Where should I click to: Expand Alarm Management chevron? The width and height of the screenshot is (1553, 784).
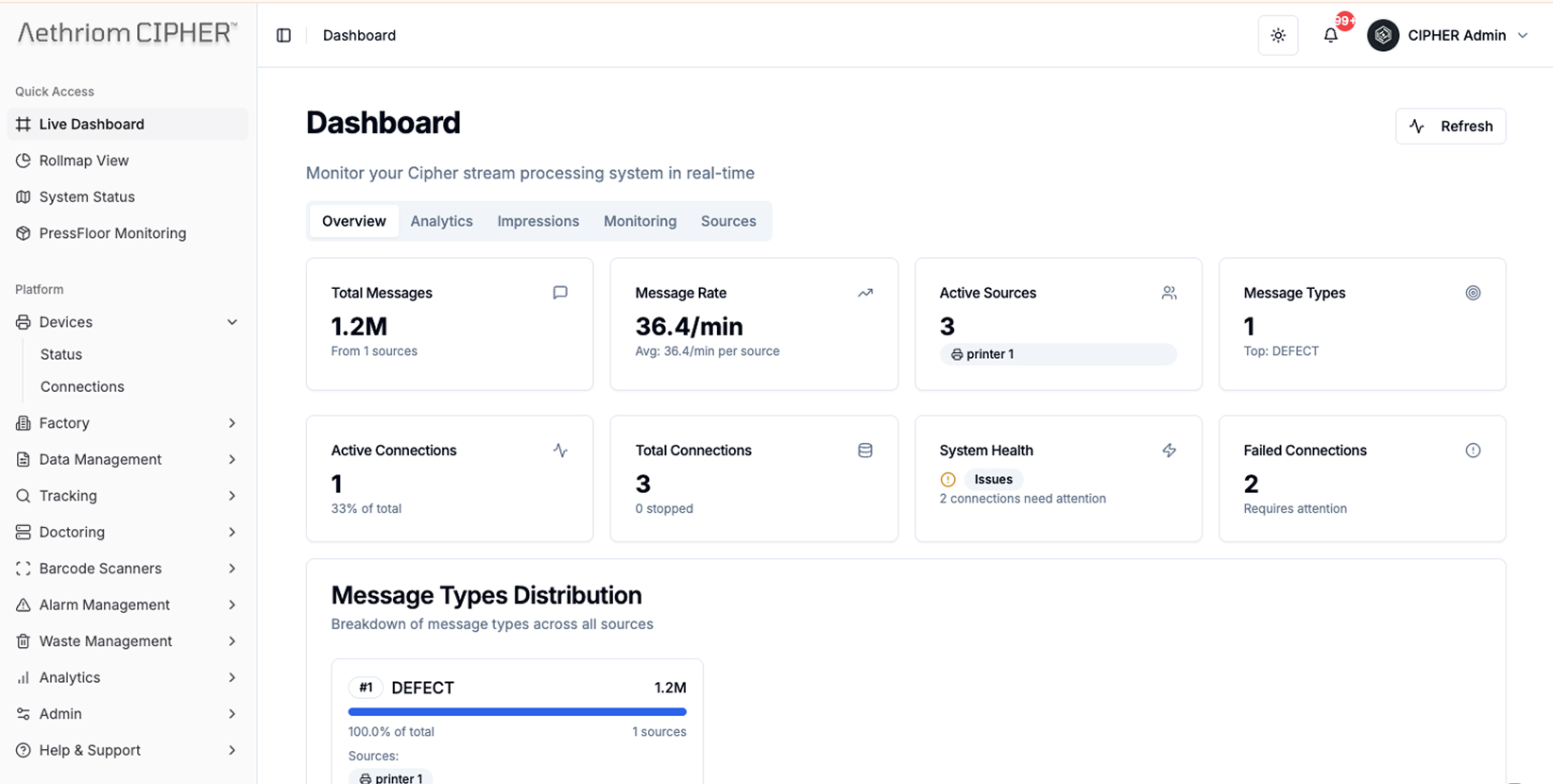pos(232,605)
